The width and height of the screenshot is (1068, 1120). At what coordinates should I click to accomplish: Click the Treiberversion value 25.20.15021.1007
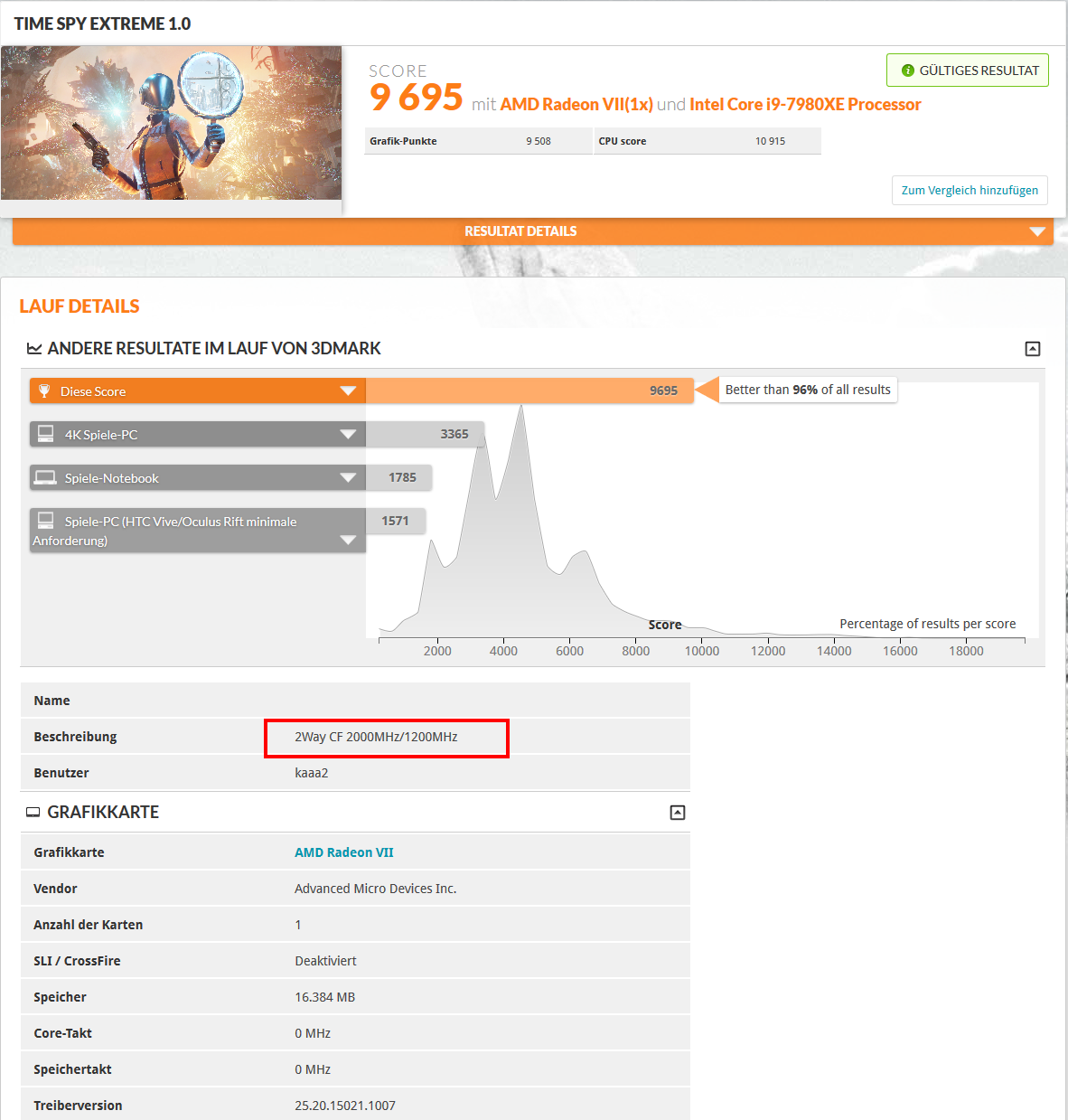(x=345, y=1106)
